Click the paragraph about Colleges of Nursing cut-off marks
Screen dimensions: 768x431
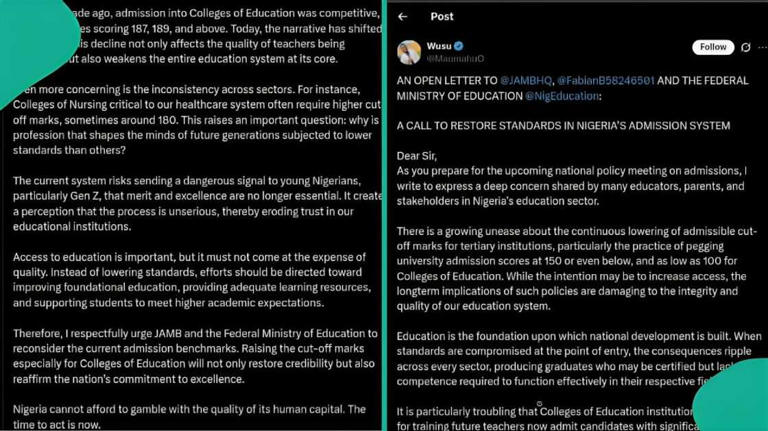pos(197,120)
